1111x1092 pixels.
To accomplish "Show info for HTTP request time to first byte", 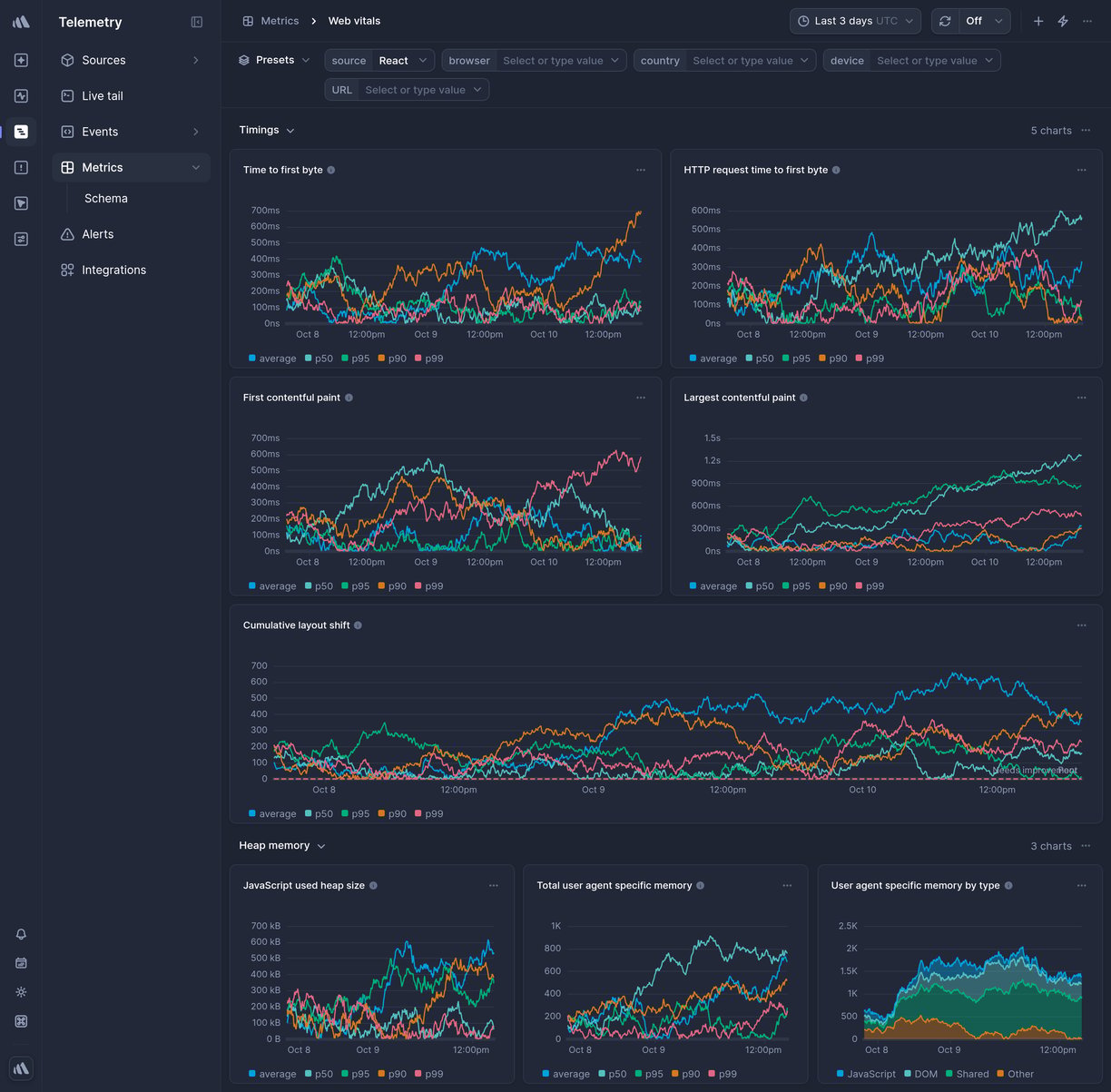I will click(836, 170).
